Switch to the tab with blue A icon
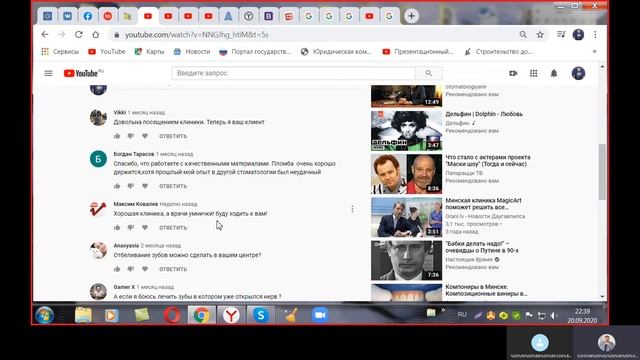This screenshot has width=640, height=360. (228, 16)
